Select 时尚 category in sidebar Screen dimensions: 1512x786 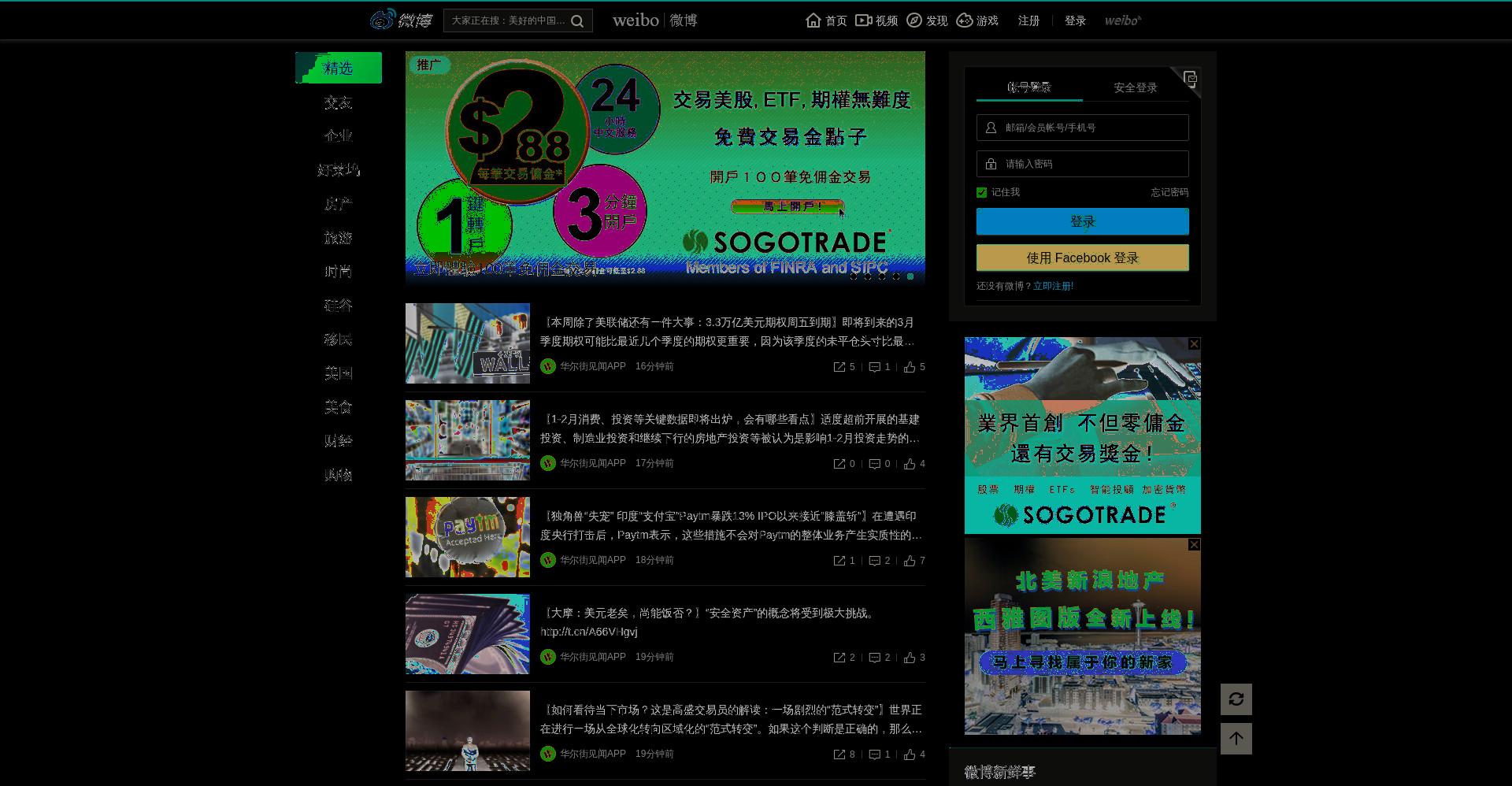(x=339, y=272)
